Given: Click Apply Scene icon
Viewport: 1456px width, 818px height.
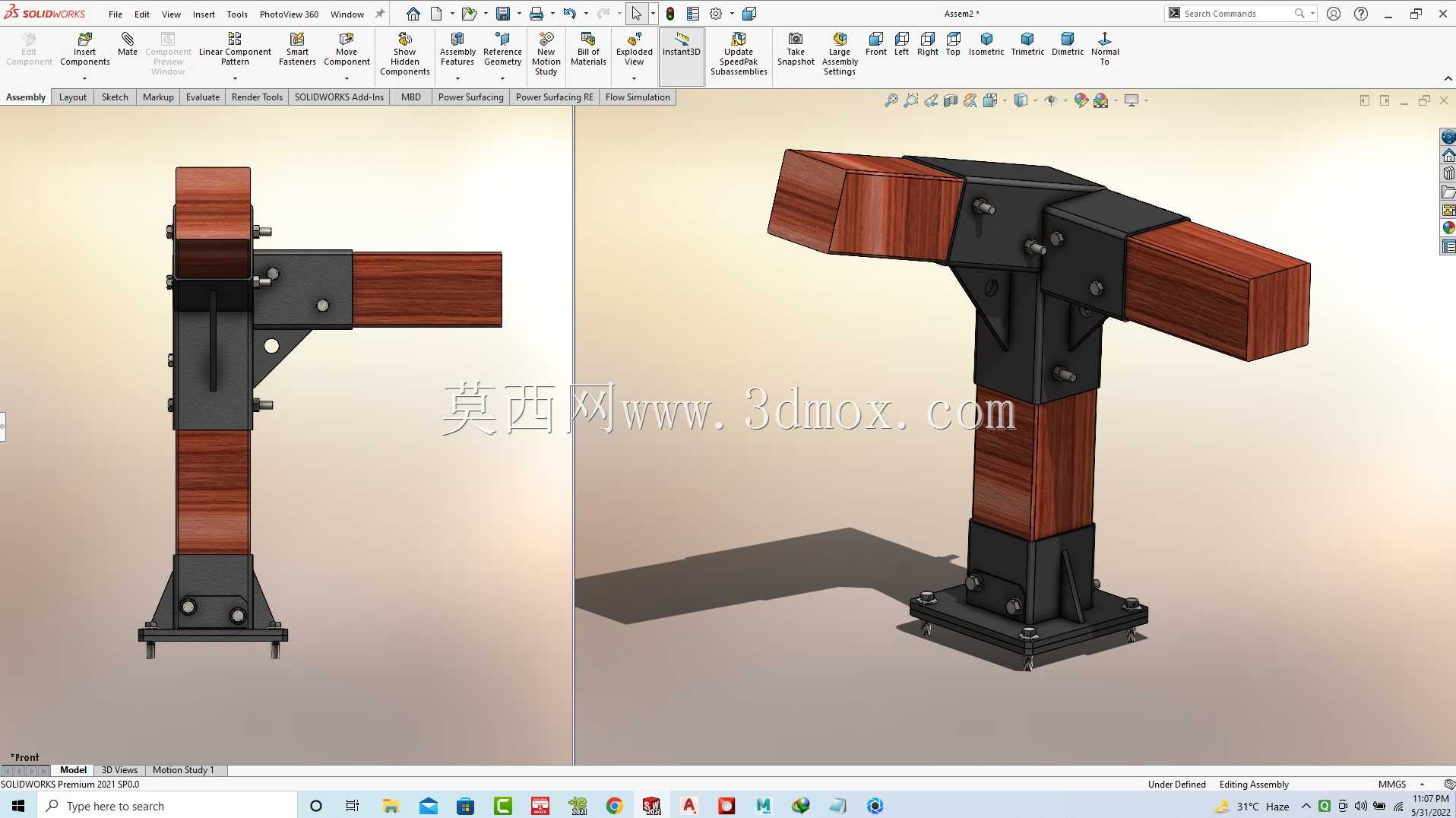Looking at the screenshot, I should [1101, 100].
